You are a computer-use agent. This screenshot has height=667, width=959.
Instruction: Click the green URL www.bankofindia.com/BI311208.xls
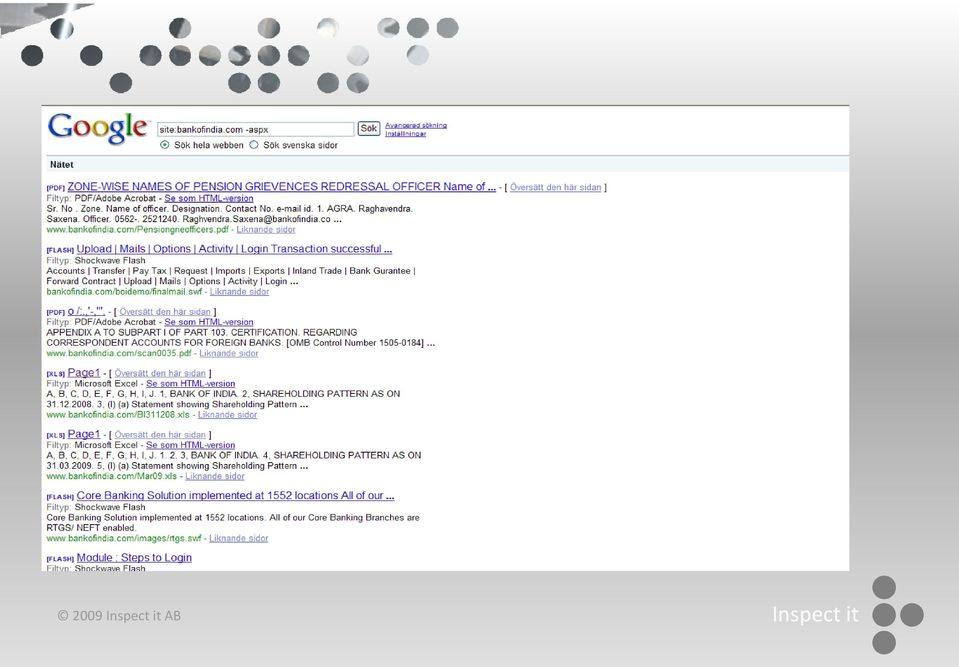[118, 415]
